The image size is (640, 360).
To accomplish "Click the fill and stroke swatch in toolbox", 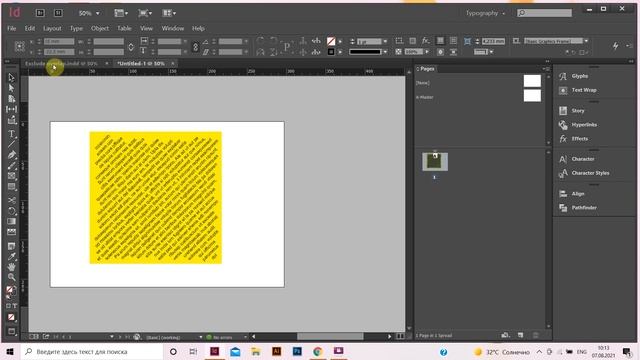I will [10, 291].
